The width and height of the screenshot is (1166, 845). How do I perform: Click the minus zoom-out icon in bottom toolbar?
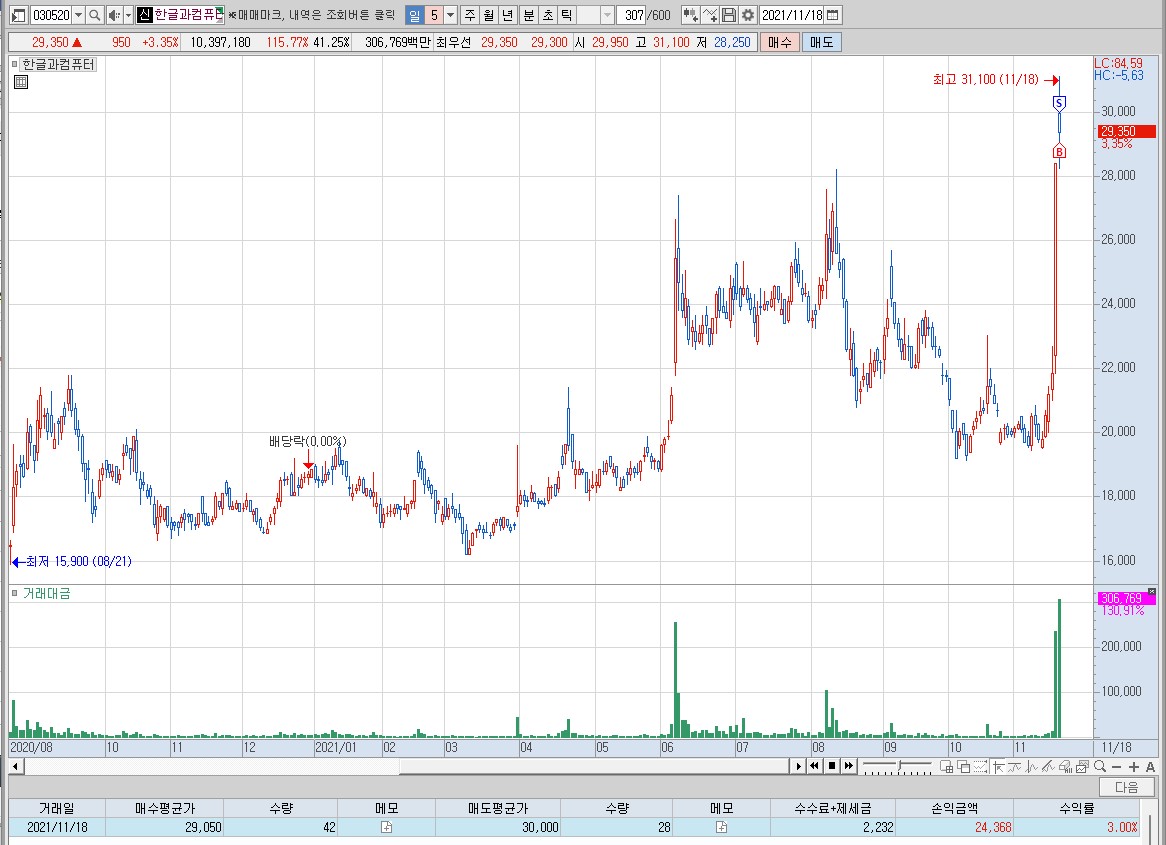click(1116, 767)
